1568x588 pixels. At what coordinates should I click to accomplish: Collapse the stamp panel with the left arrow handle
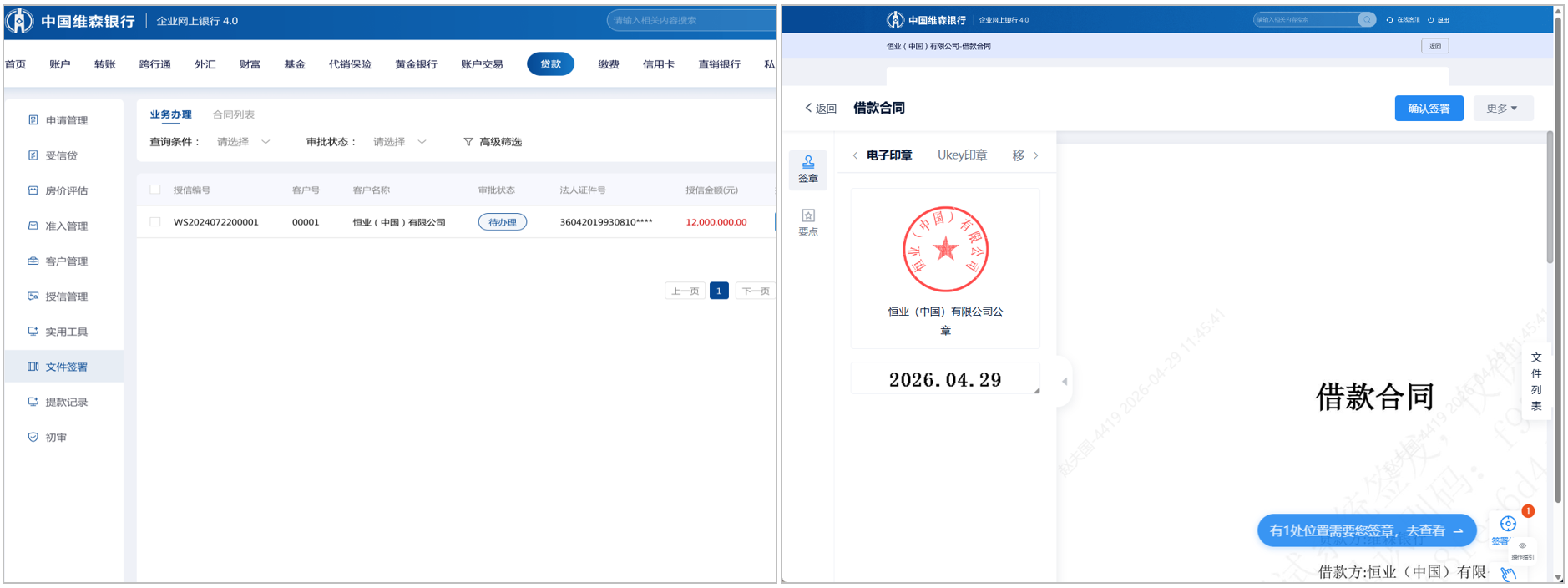1065,381
